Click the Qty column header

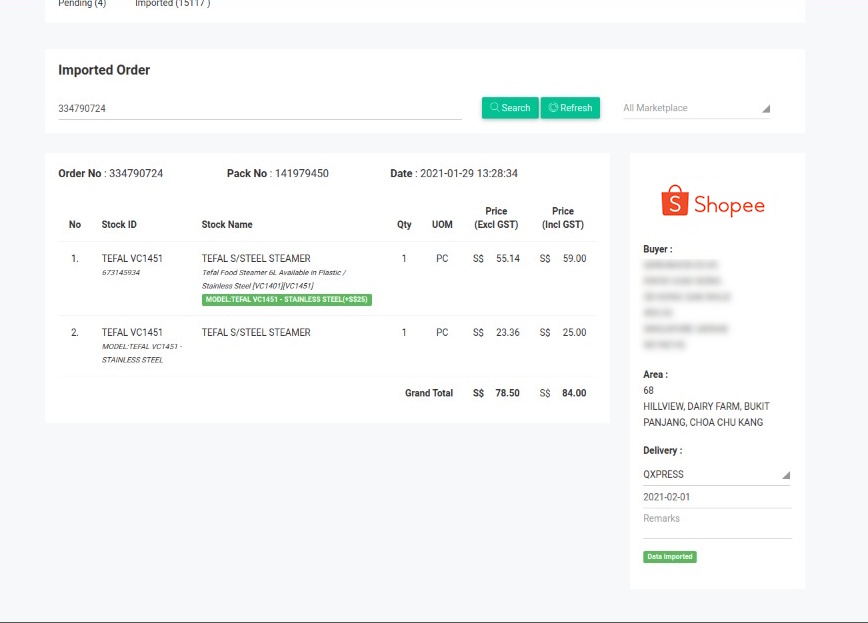point(404,224)
